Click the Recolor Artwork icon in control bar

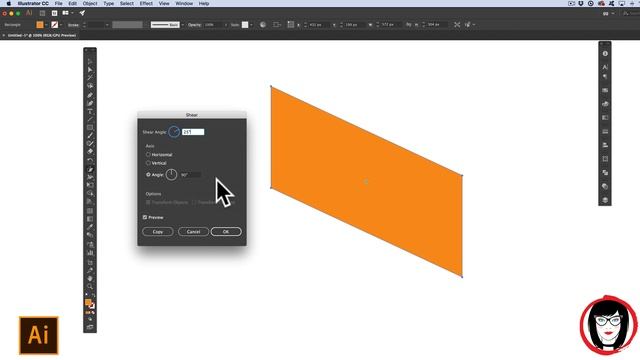(263, 24)
